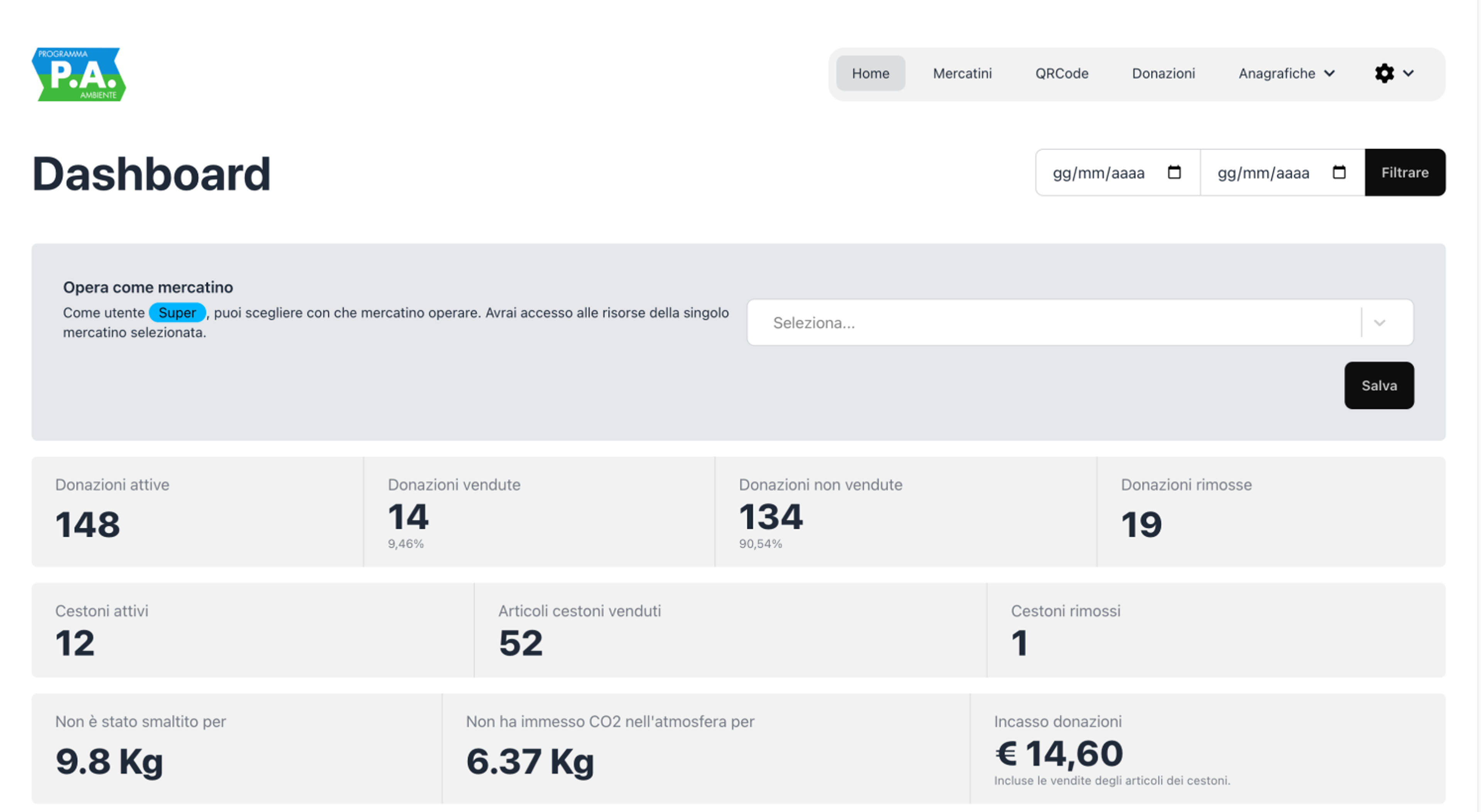Click the blue Super user badge
This screenshot has height=812, width=1481.
tap(177, 313)
